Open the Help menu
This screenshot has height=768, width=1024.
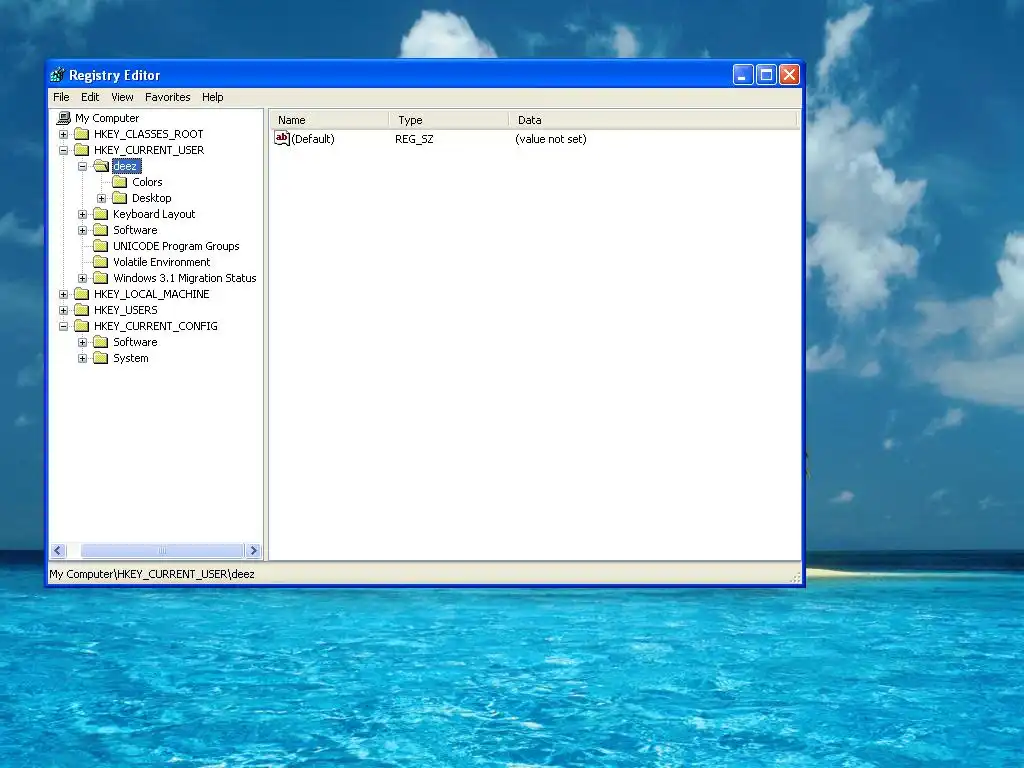[x=212, y=97]
